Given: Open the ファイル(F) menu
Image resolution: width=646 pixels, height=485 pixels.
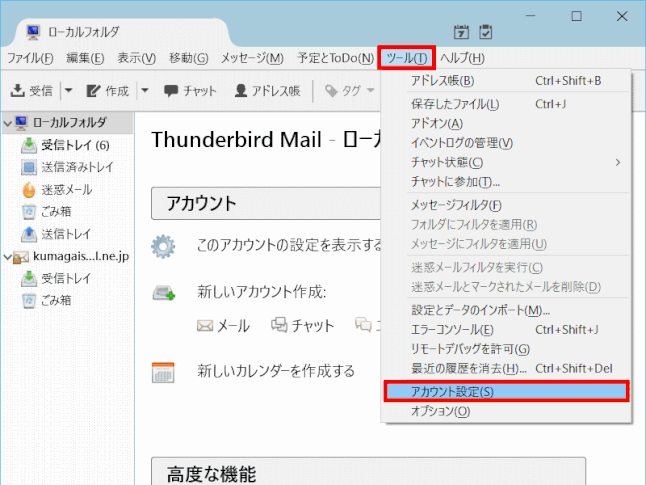Looking at the screenshot, I should [30, 58].
